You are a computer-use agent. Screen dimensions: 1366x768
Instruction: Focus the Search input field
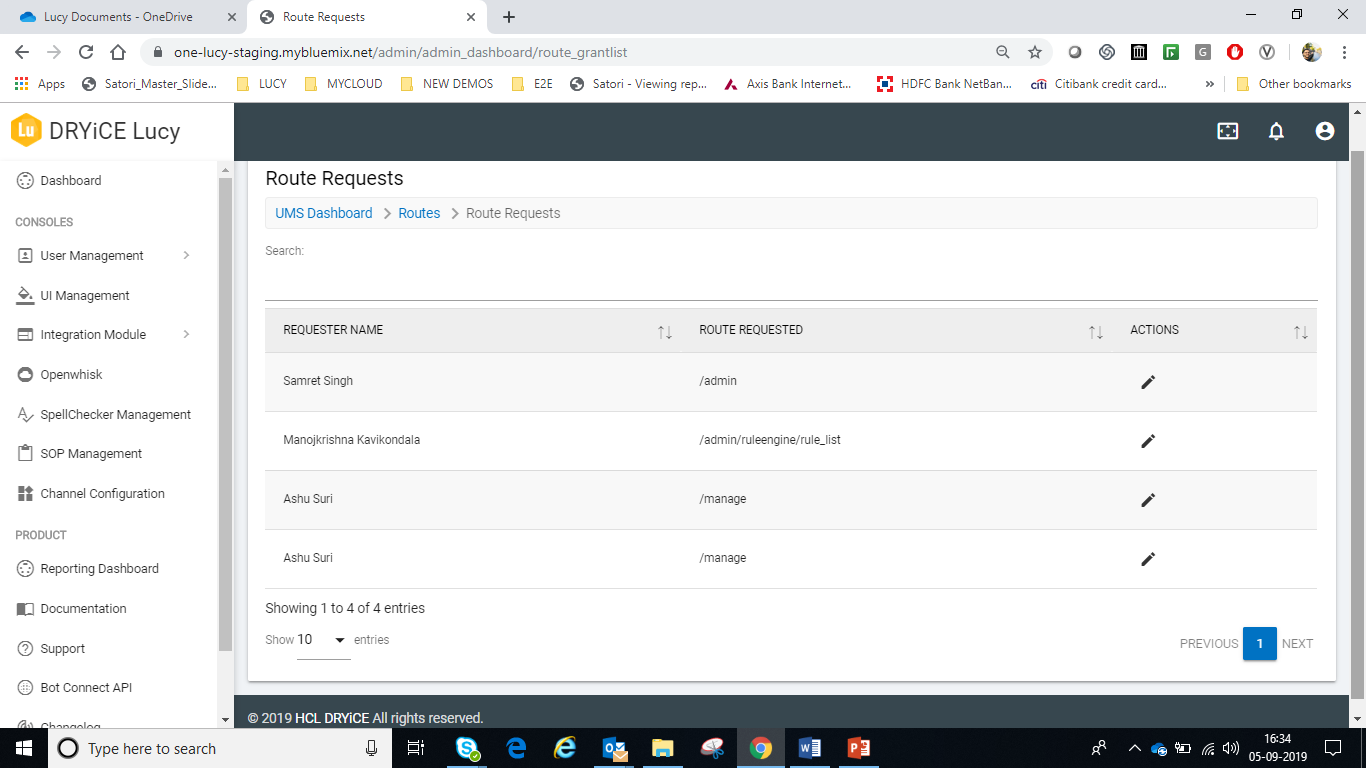[x=791, y=281]
